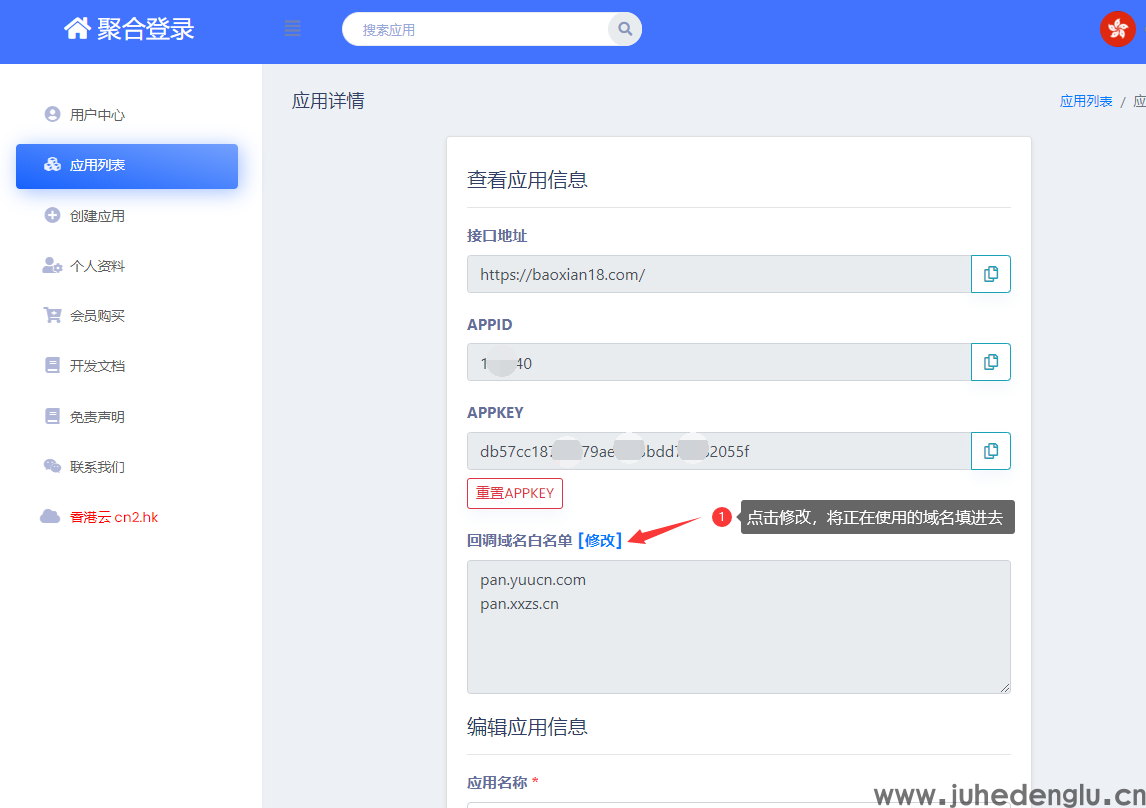The image size is (1146, 808).
Task: Click the Hong Kong flag icon top right
Action: [x=1117, y=29]
